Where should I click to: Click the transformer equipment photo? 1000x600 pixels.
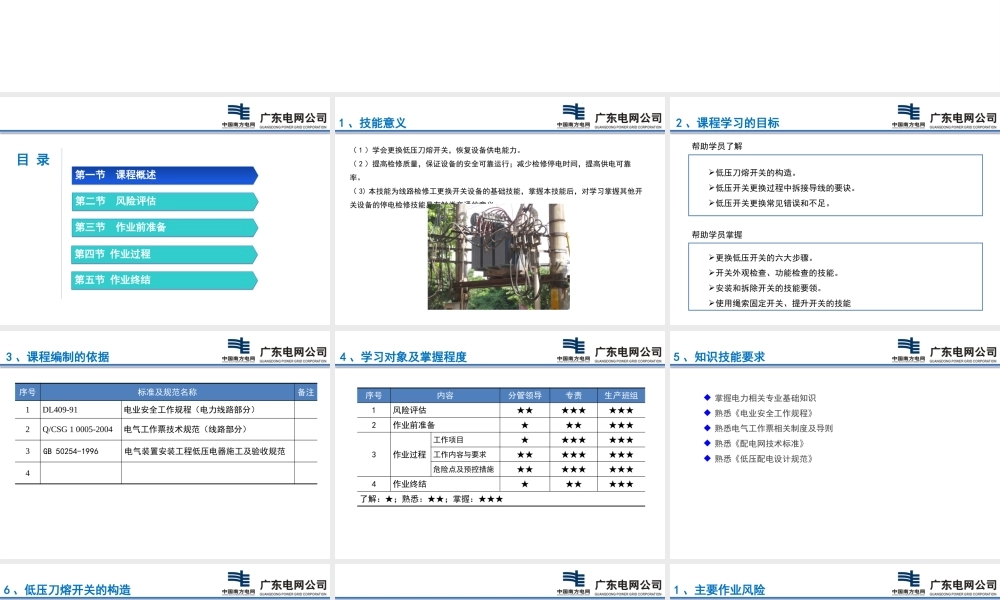click(498, 255)
